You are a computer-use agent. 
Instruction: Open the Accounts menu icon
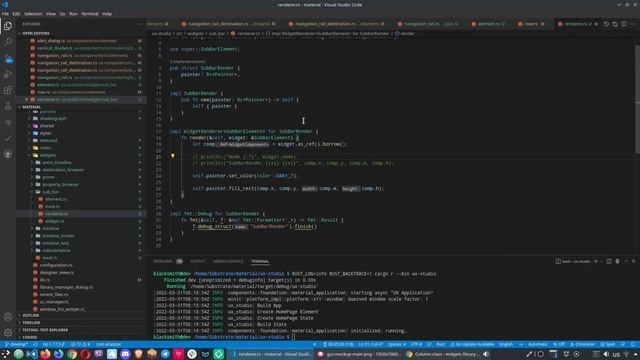[8, 317]
